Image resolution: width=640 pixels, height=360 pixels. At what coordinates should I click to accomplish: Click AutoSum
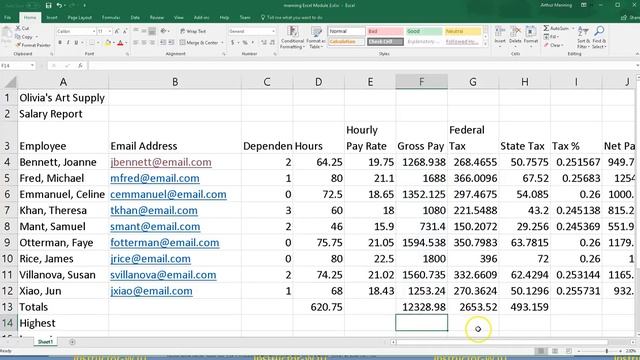tap(556, 28)
